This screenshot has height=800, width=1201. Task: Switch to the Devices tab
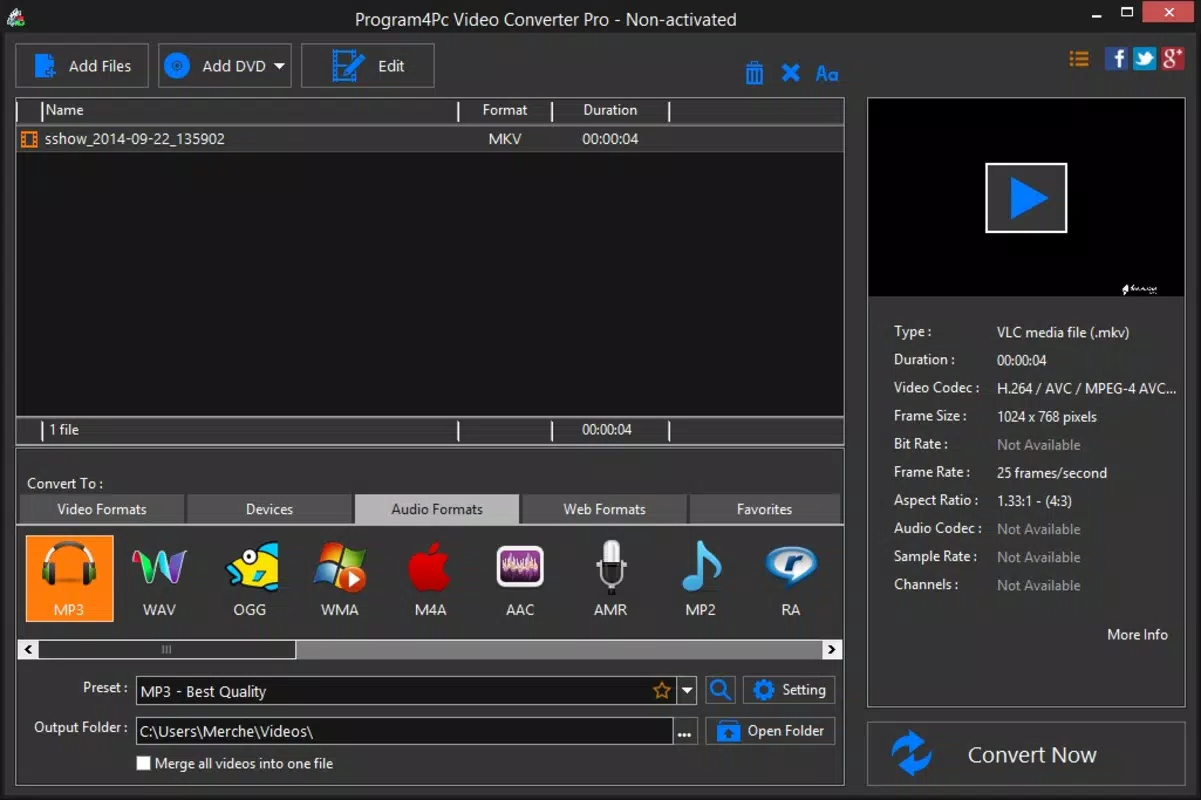tap(270, 509)
